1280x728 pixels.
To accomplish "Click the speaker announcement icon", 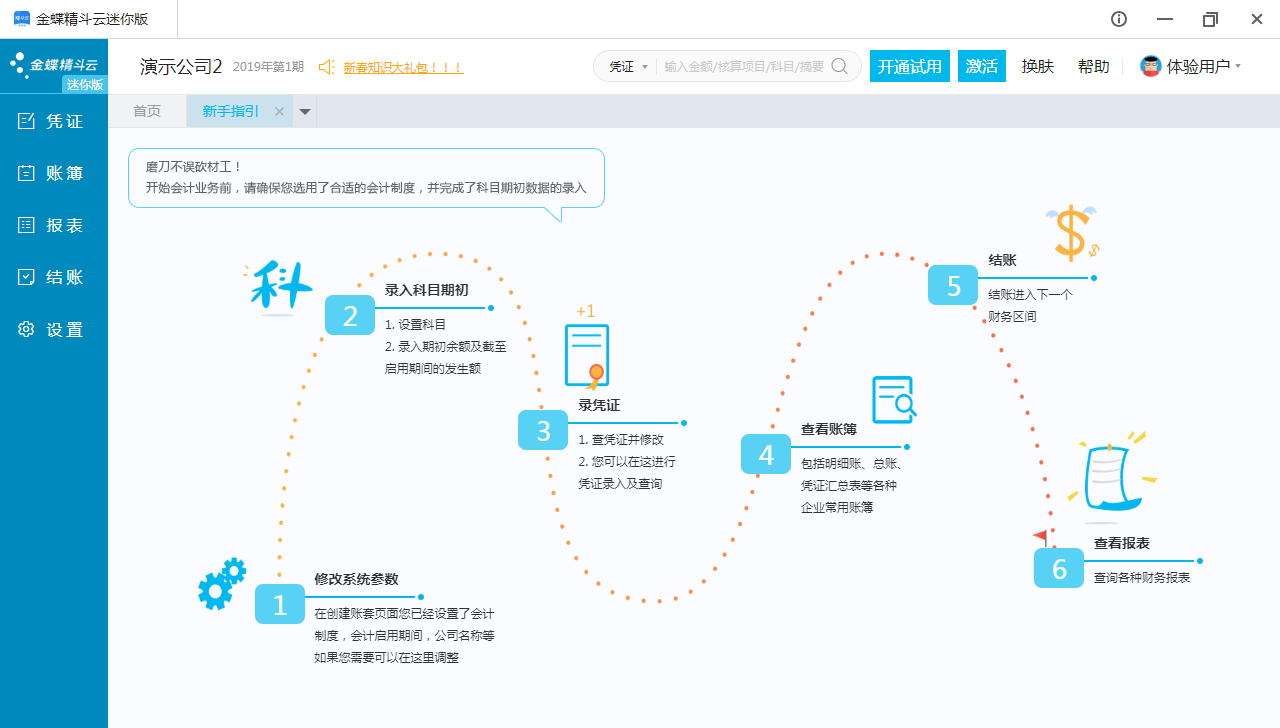I will 326,67.
